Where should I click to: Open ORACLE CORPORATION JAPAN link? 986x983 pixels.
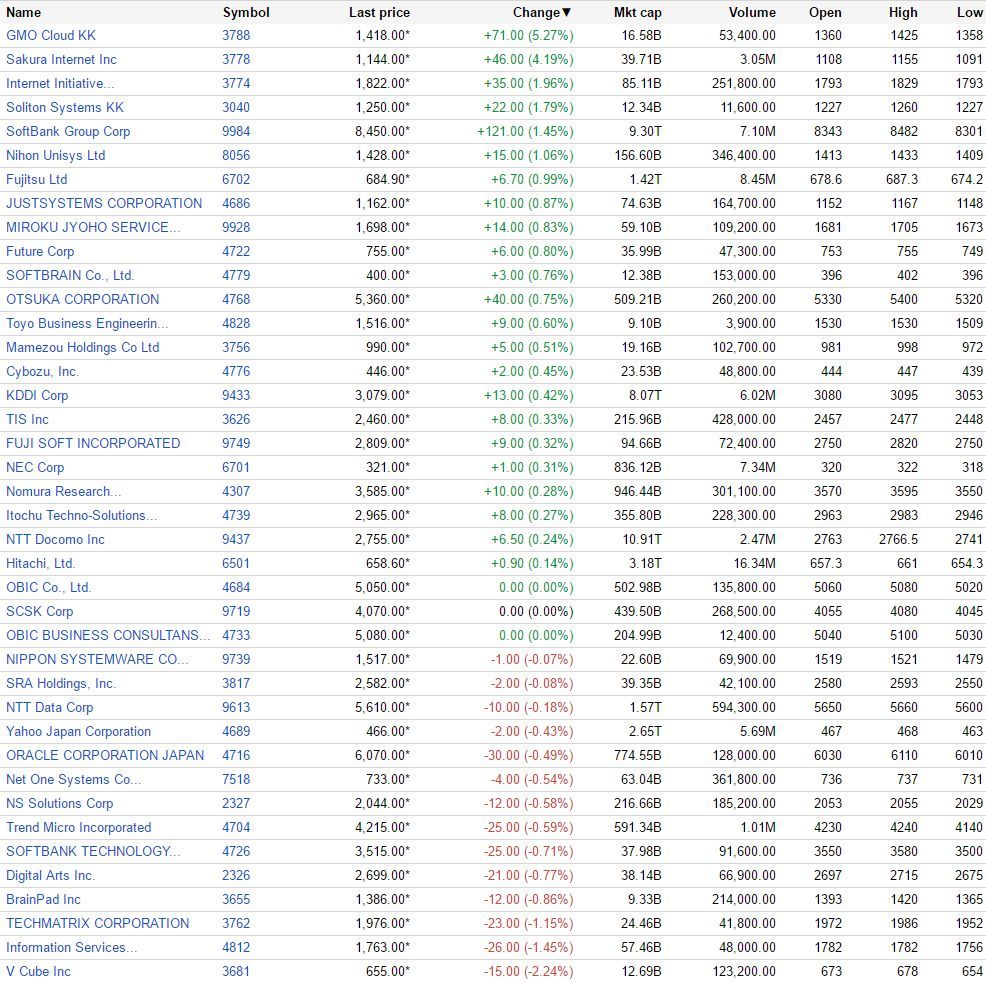[105, 755]
